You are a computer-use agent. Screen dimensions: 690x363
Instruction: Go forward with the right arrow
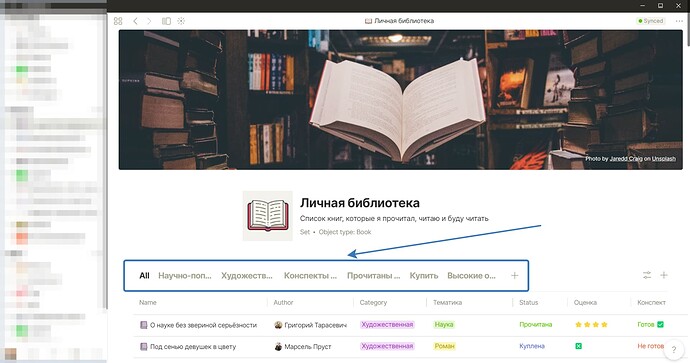(x=149, y=21)
